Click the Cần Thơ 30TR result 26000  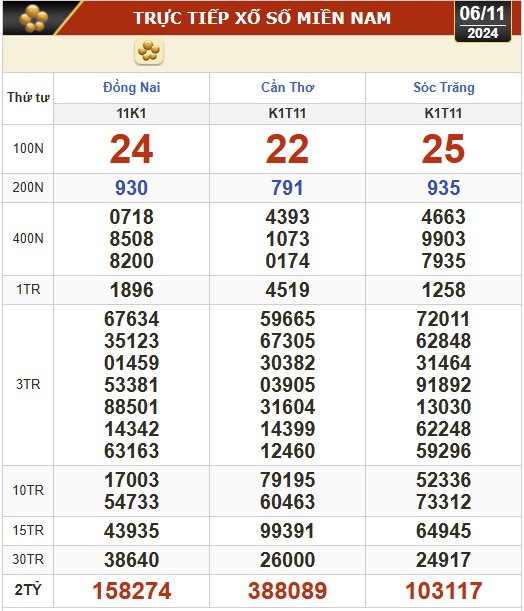tap(288, 560)
